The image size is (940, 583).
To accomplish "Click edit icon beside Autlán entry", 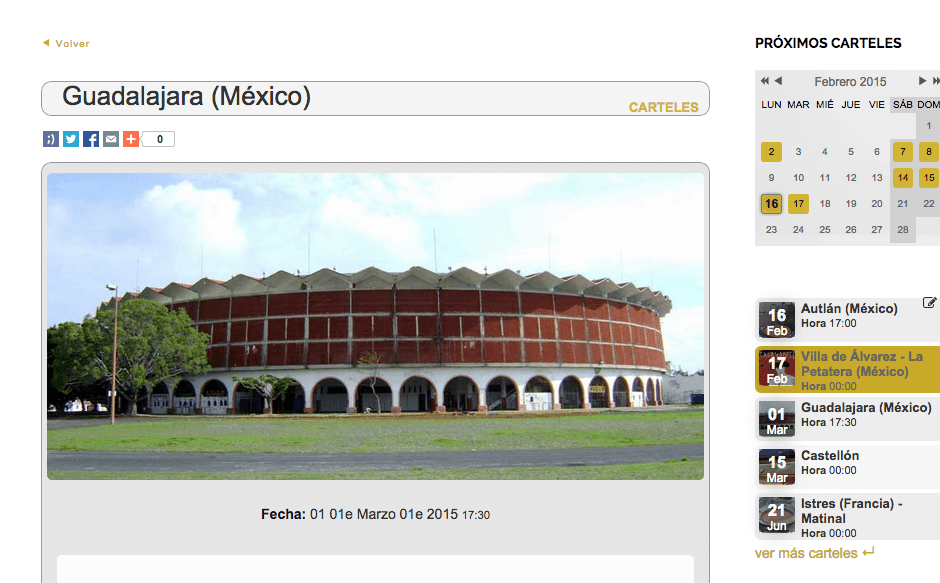I will tap(929, 302).
